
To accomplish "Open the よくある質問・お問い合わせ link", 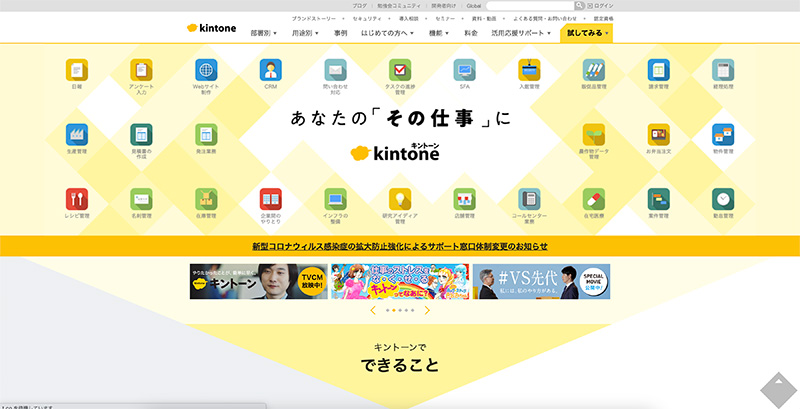I will coord(545,18).
